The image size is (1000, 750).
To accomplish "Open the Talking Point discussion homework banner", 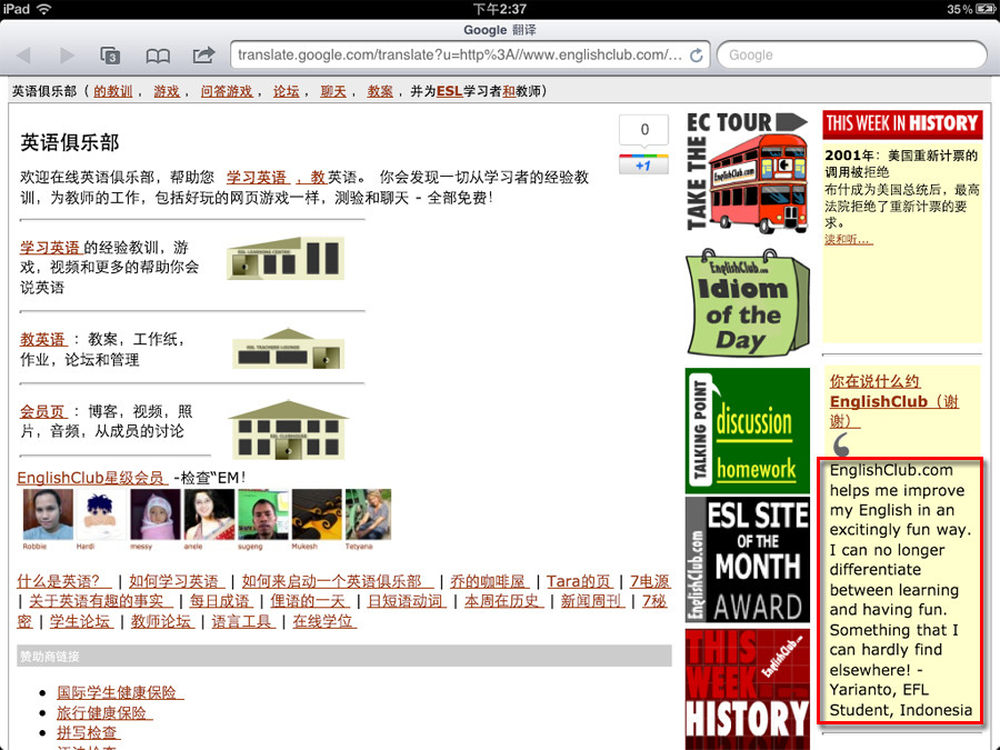I will click(747, 430).
